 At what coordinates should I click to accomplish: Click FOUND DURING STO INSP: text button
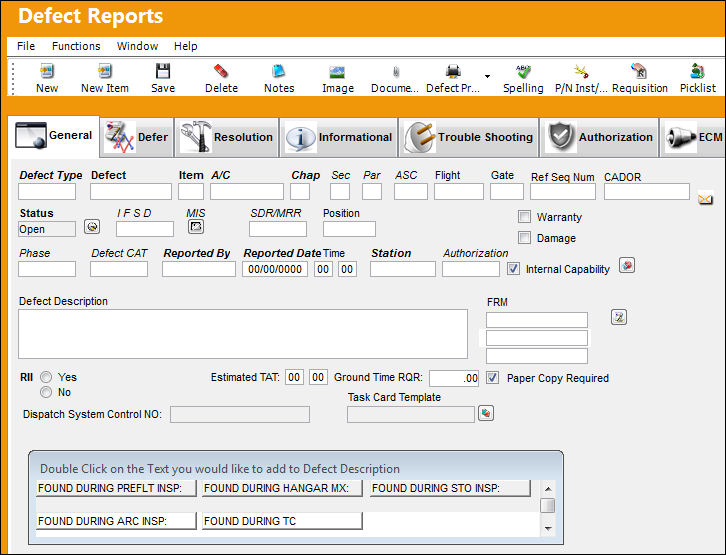pos(450,488)
